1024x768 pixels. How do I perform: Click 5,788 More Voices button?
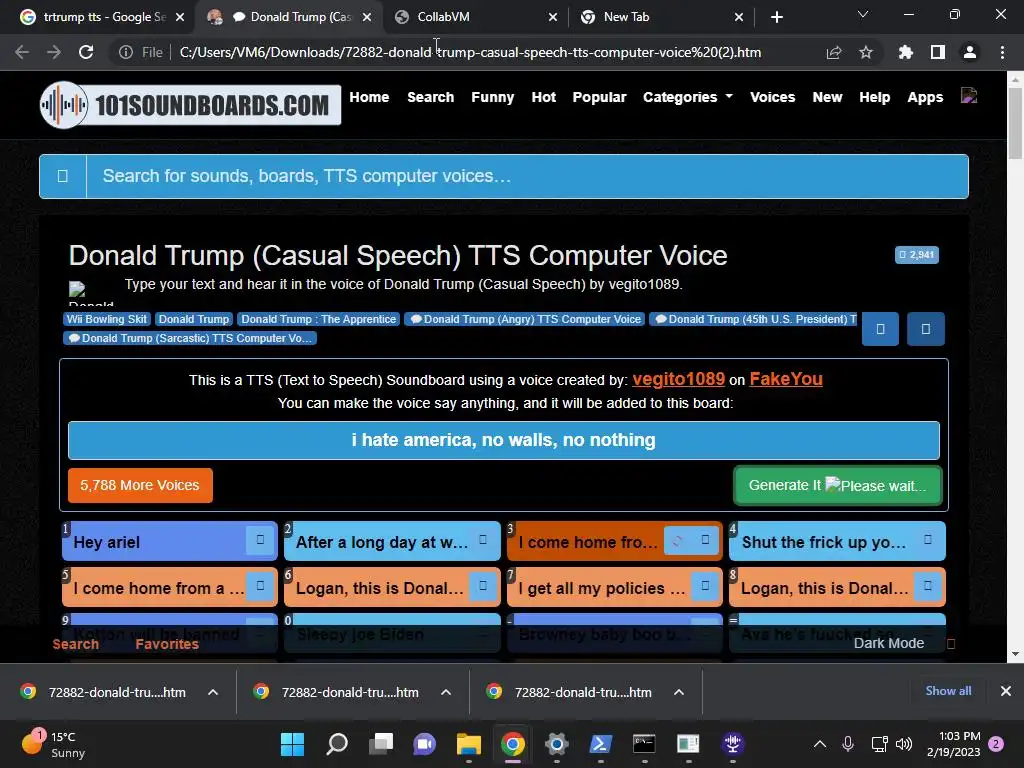(140, 485)
